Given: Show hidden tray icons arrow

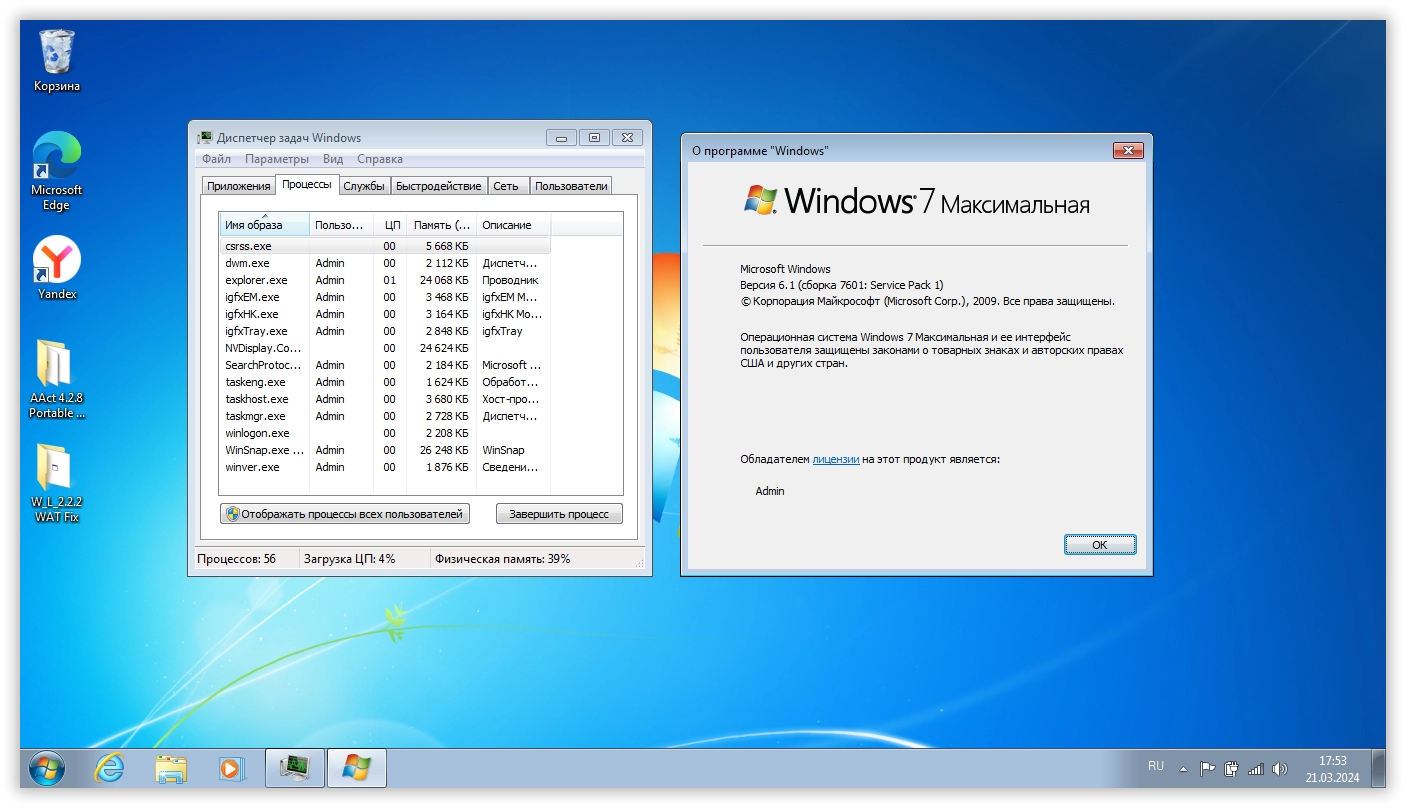Looking at the screenshot, I should coord(1184,769).
